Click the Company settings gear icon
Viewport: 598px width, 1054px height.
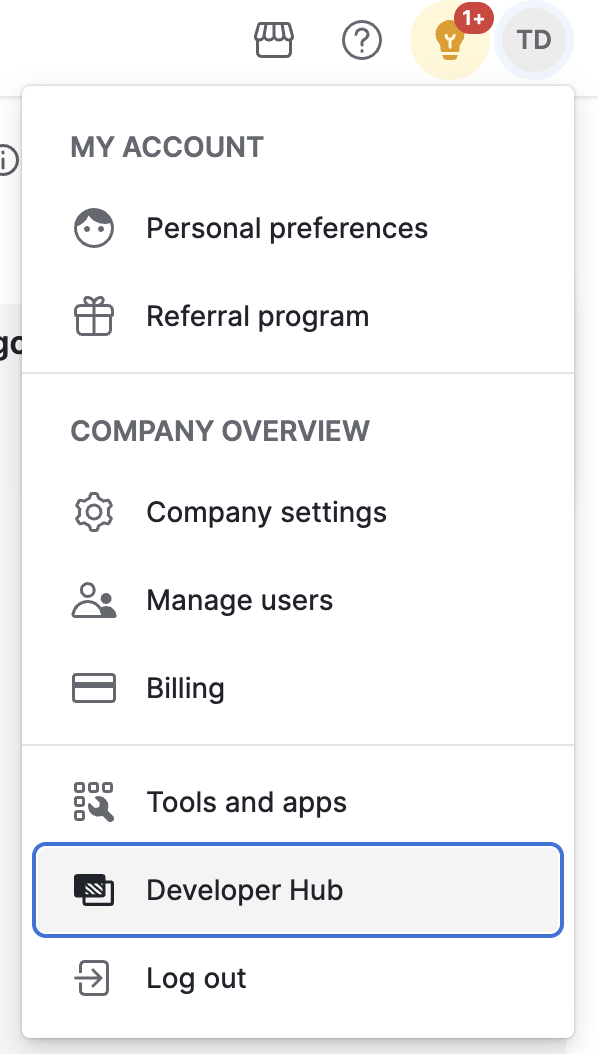[93, 511]
